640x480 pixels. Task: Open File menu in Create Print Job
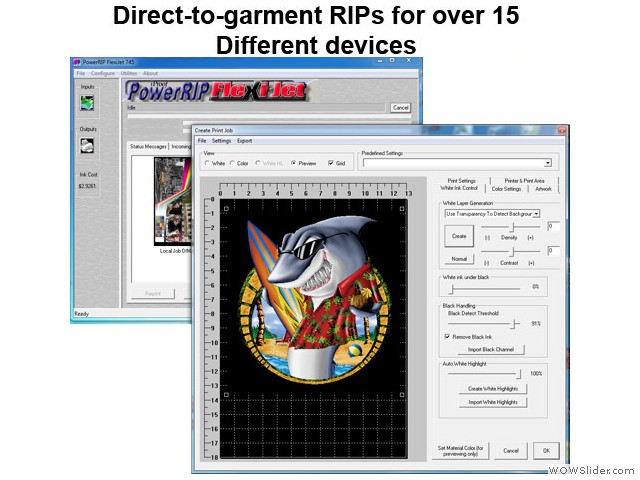coord(202,141)
